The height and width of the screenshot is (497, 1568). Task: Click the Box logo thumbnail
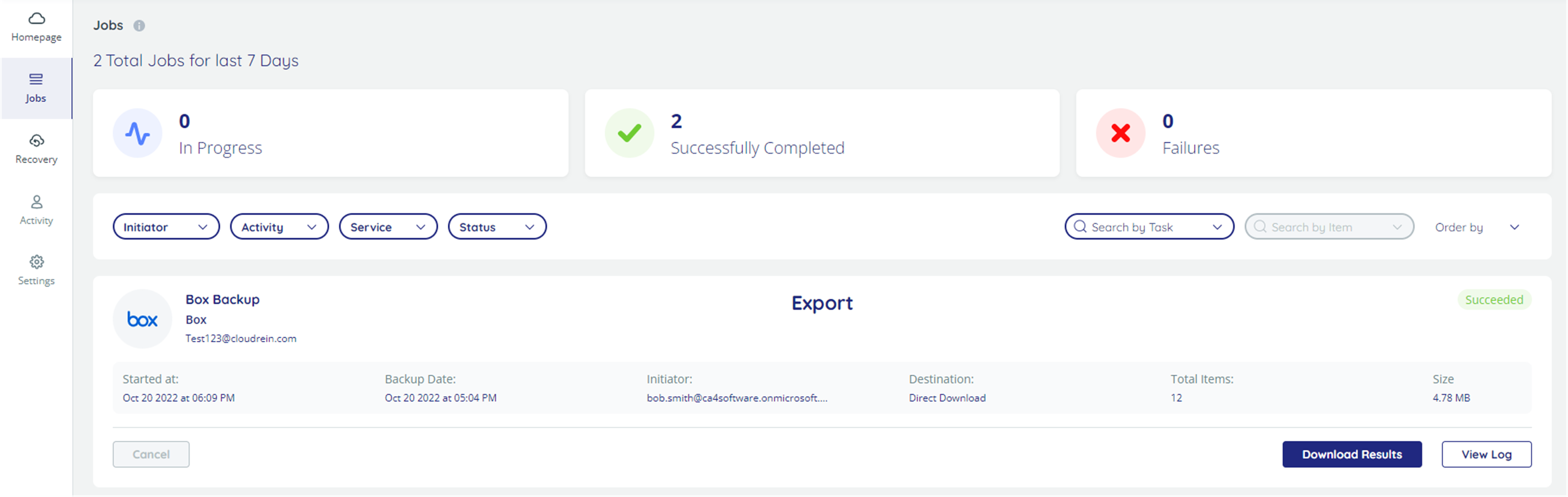click(x=143, y=319)
